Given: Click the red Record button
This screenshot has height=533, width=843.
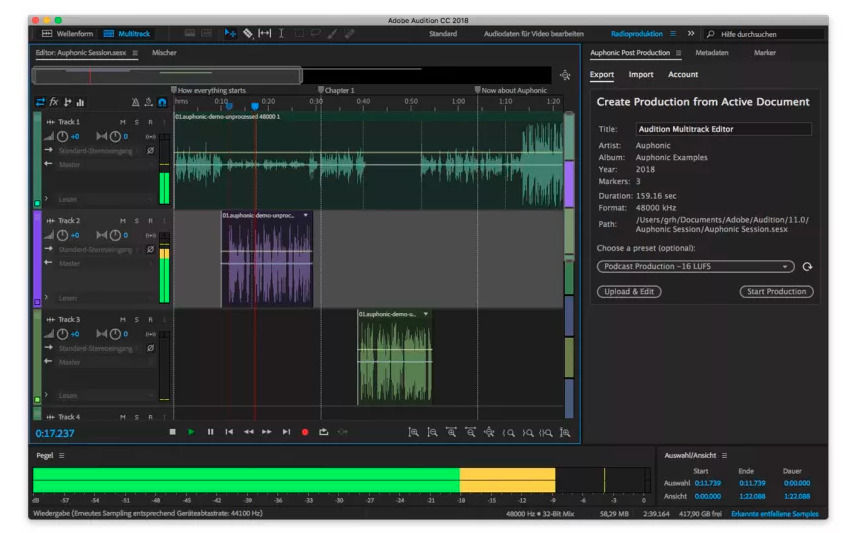Looking at the screenshot, I should click(x=305, y=432).
